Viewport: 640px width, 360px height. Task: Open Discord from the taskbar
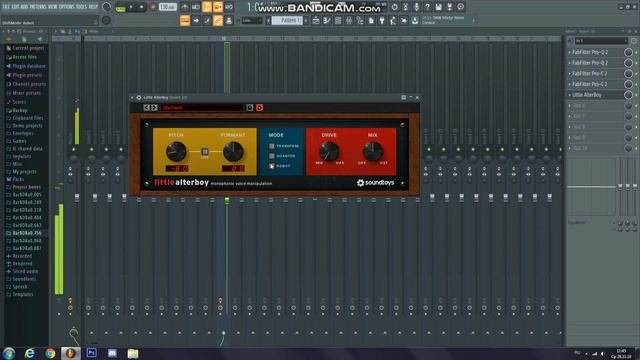click(112, 353)
